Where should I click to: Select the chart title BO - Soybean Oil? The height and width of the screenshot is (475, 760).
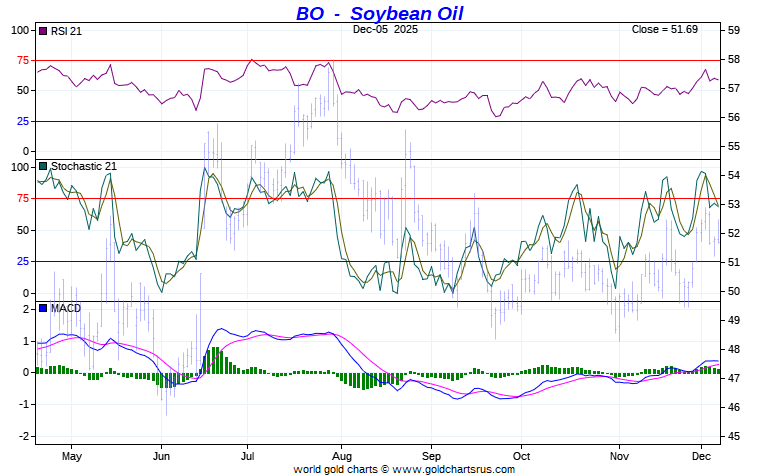380,13
